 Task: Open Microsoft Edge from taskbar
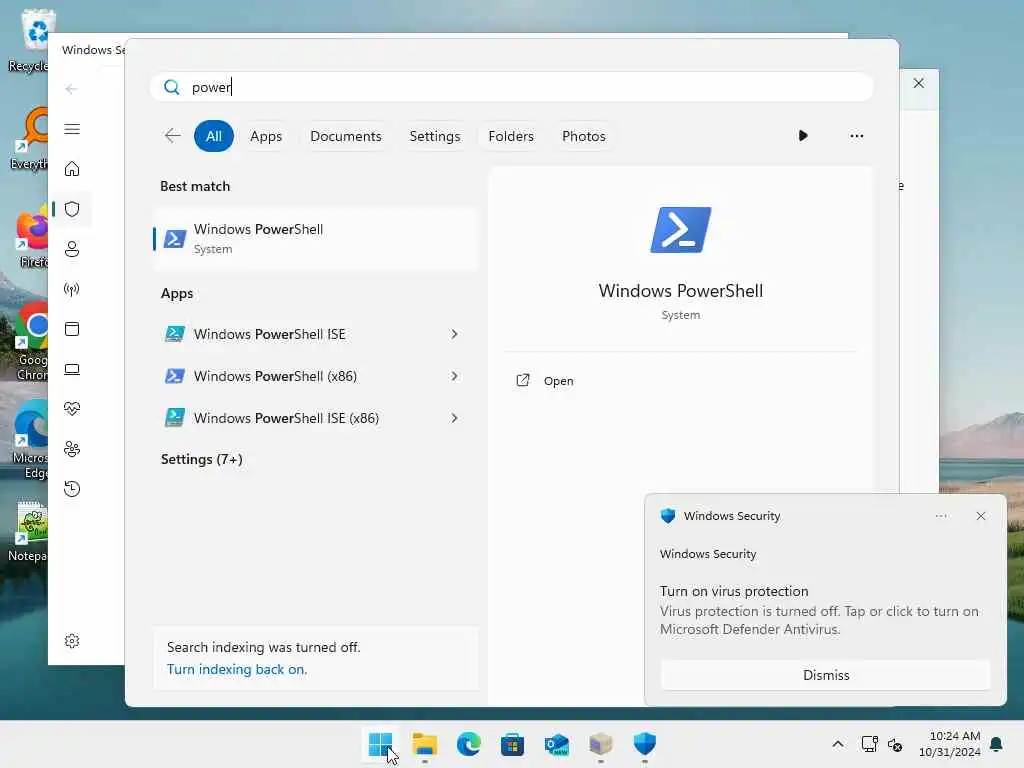point(468,744)
